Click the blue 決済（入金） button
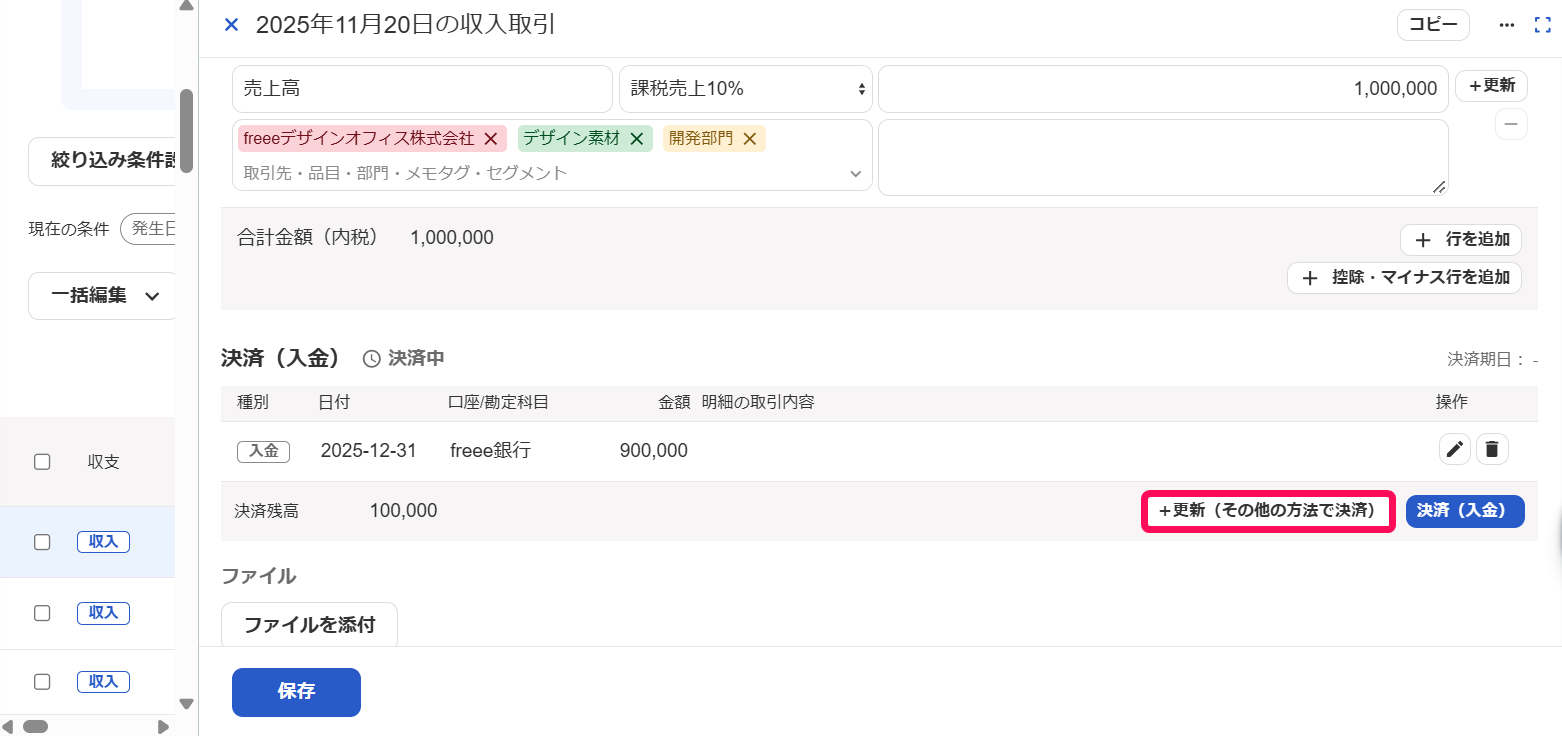1562x736 pixels. 1465,511
